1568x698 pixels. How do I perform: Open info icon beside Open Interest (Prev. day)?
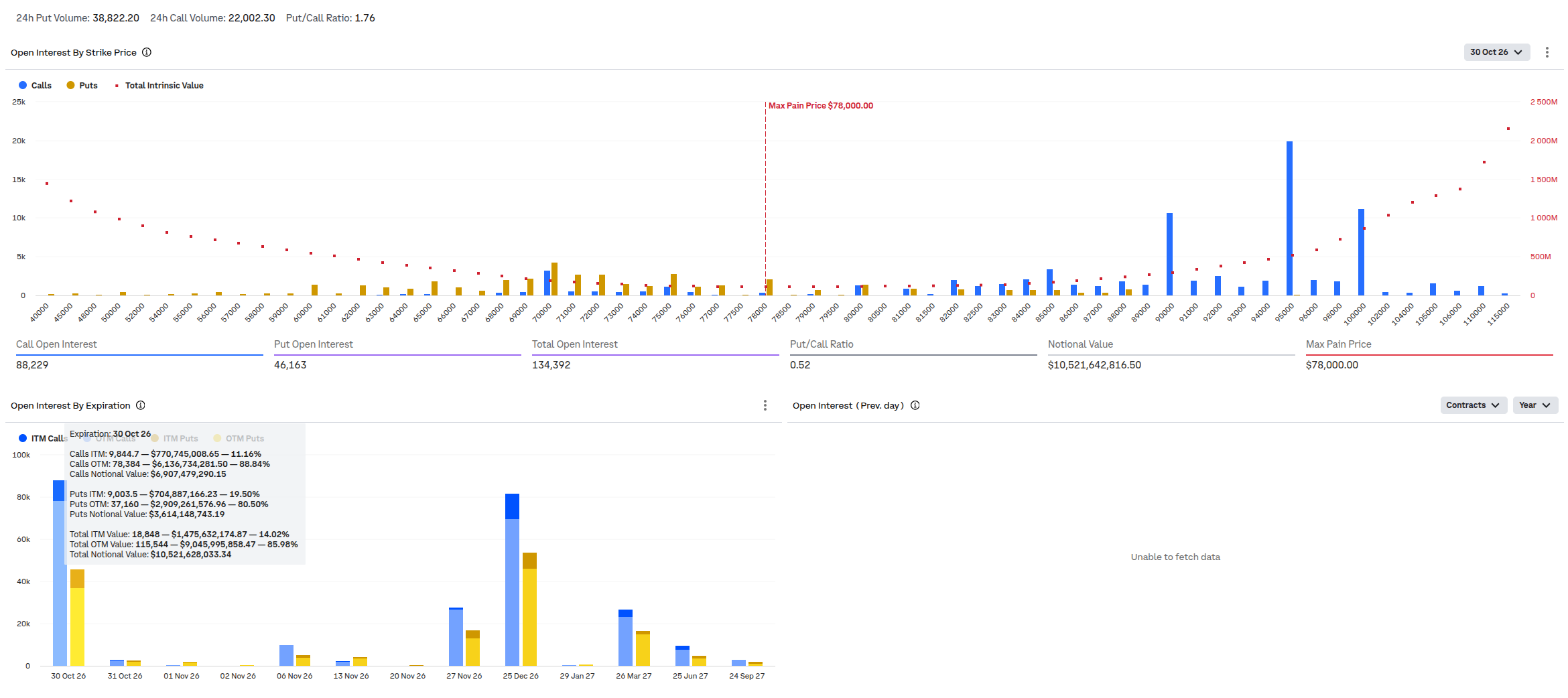coord(915,405)
